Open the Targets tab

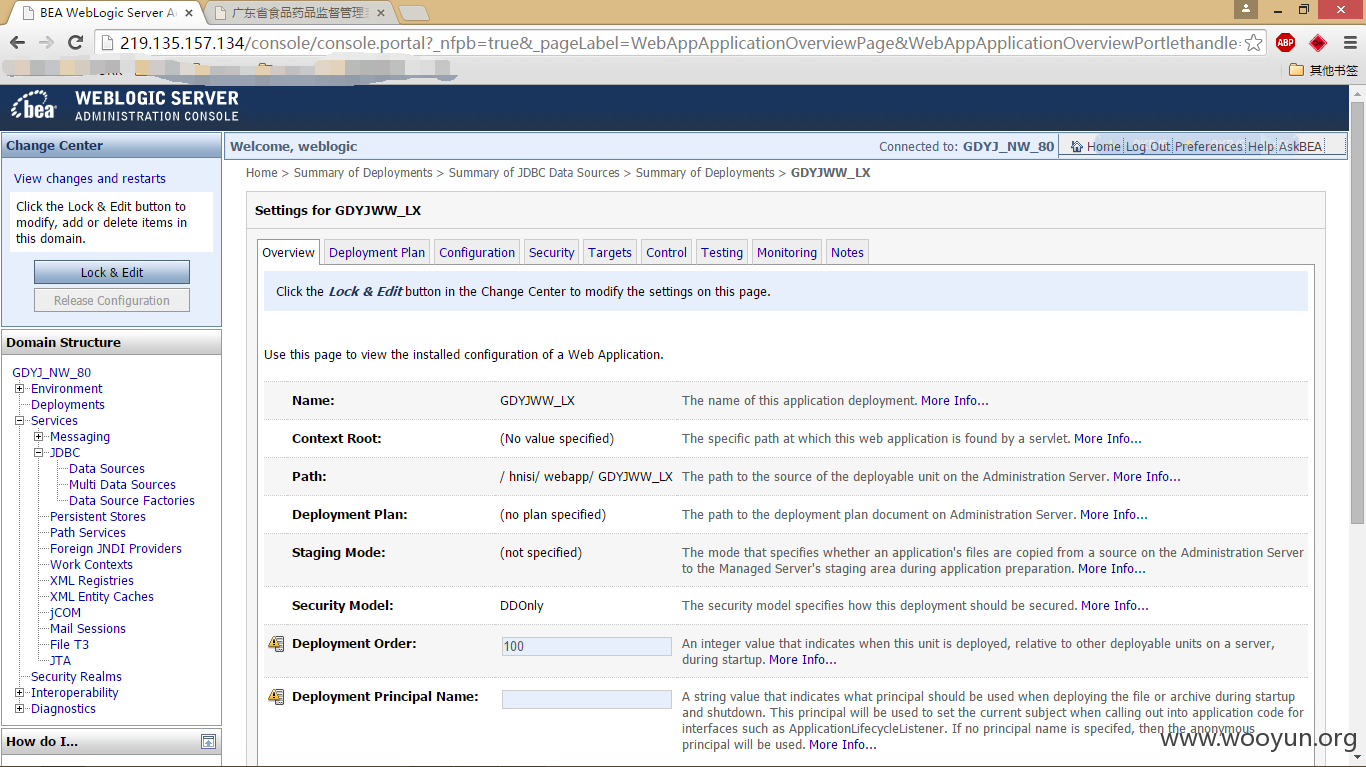point(610,252)
